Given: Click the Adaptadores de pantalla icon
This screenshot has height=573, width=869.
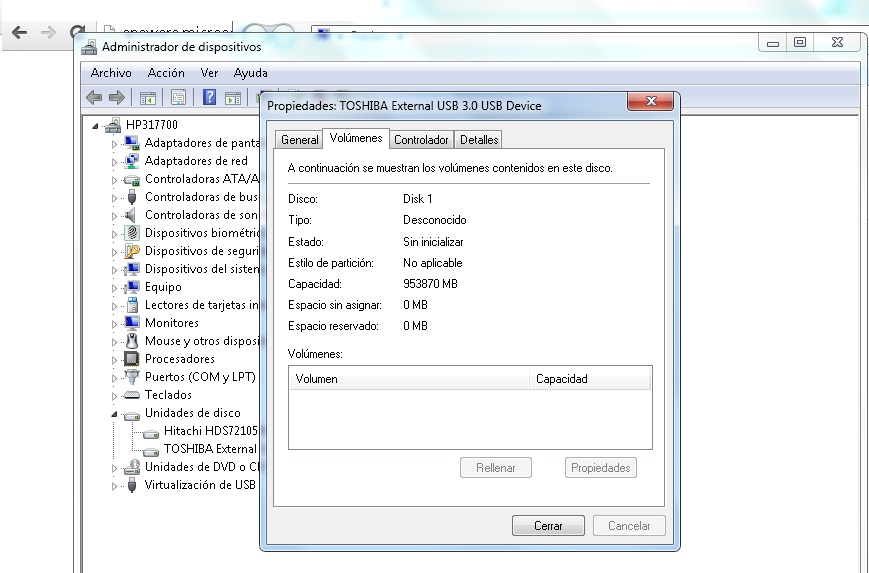Looking at the screenshot, I should (x=132, y=143).
